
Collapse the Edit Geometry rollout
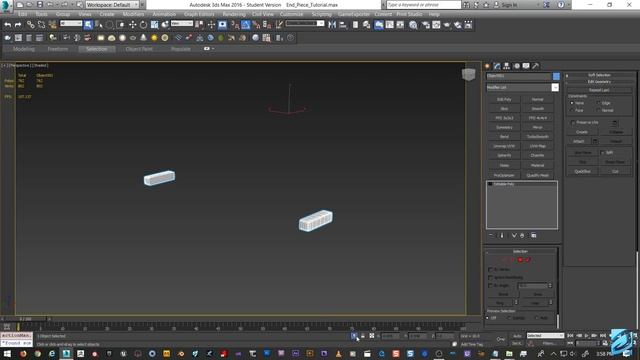point(599,82)
